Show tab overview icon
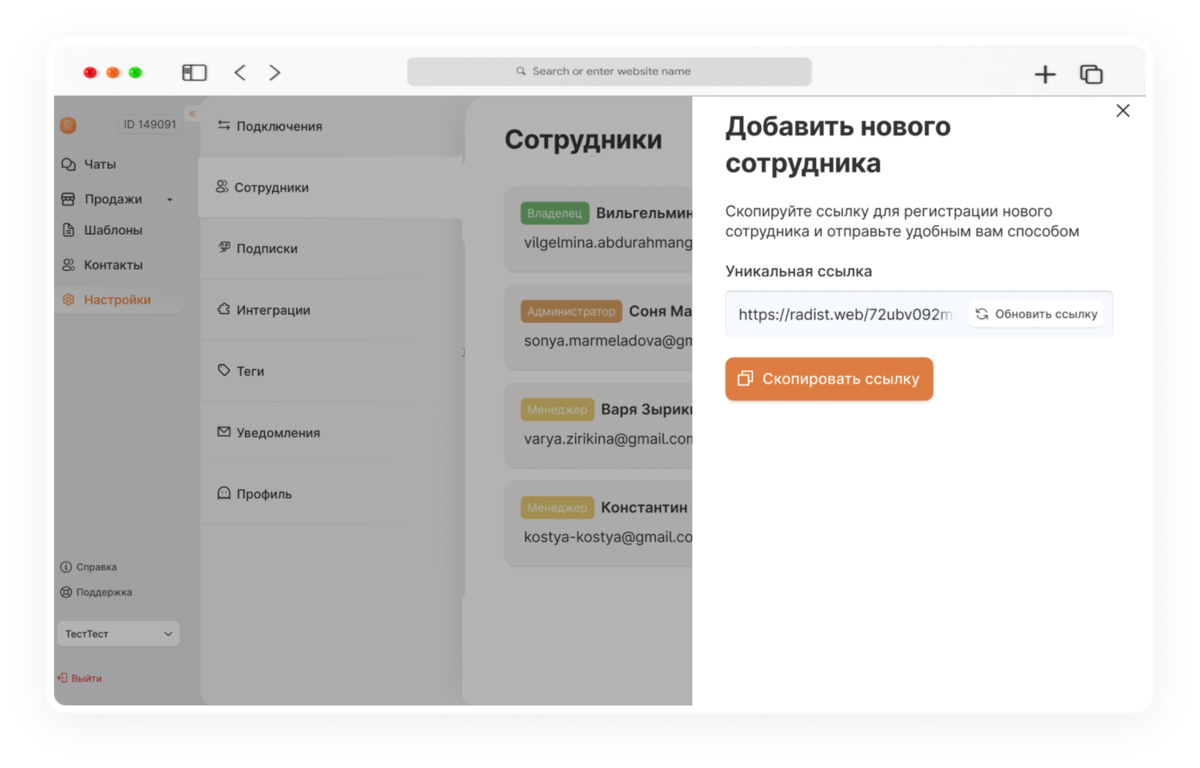This screenshot has height=768, width=1200. pos(1091,74)
